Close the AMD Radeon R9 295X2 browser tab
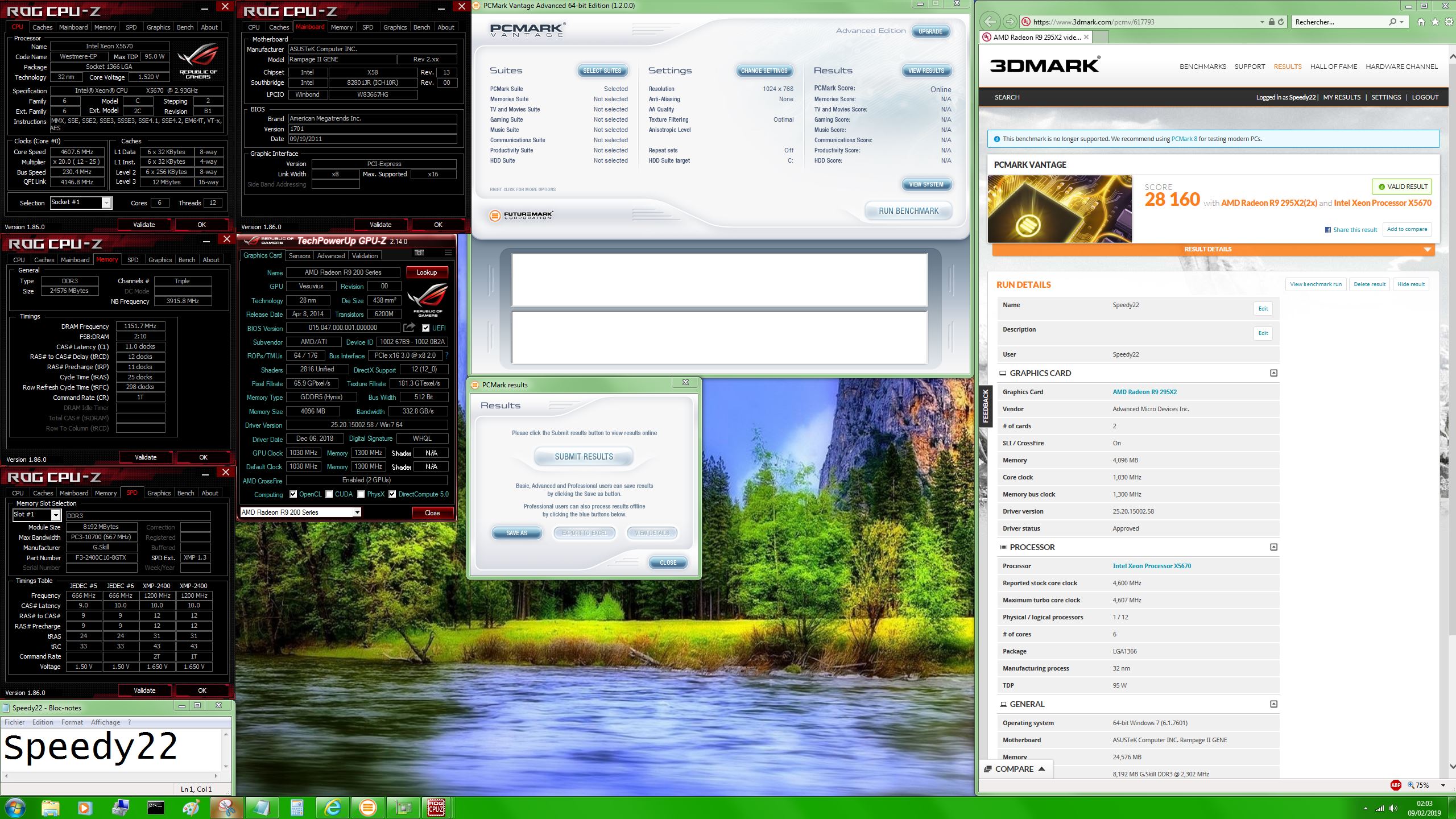The height and width of the screenshot is (819, 1456). coord(1086,37)
